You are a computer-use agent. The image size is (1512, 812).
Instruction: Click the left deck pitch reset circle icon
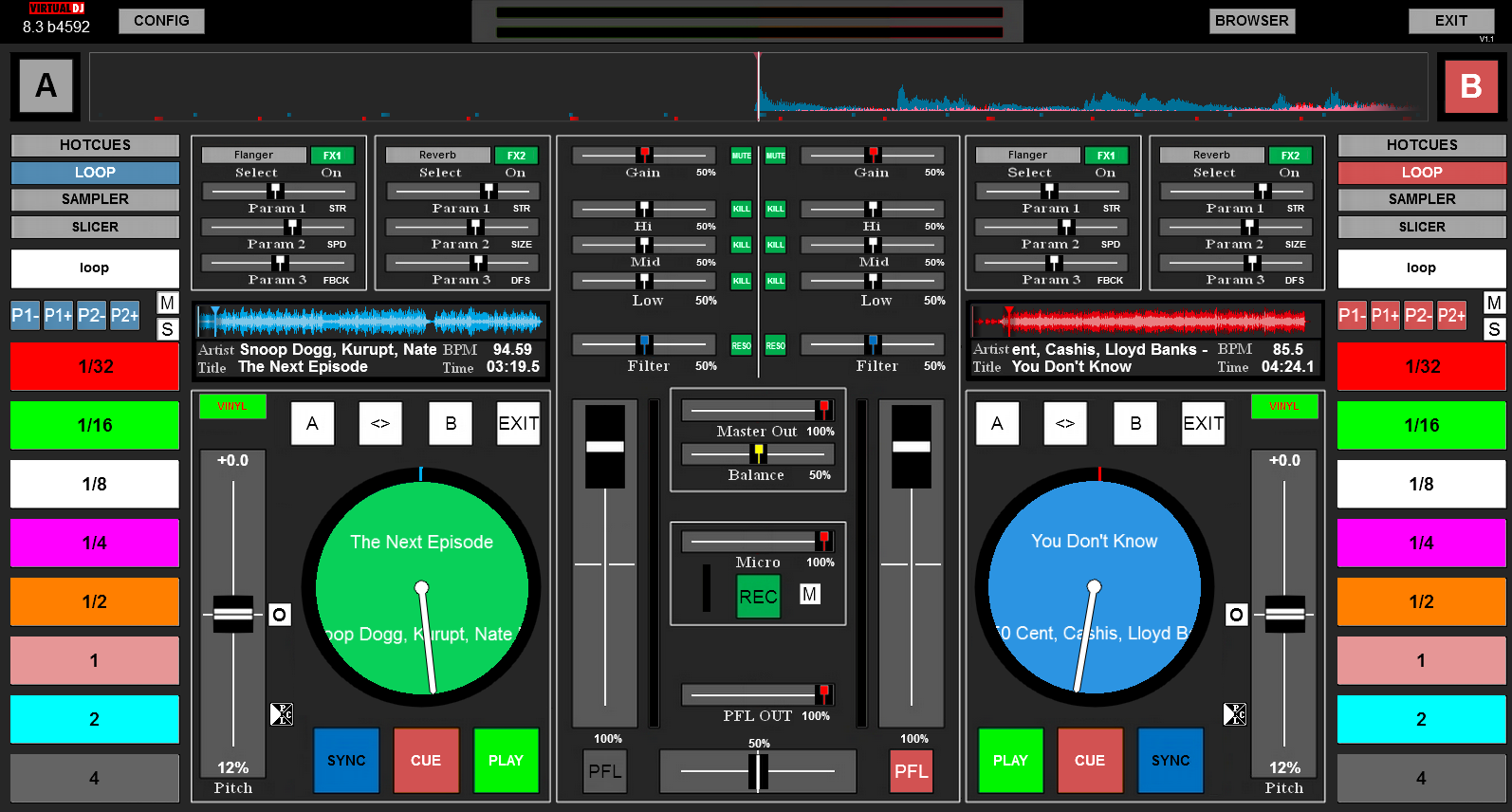coord(279,615)
